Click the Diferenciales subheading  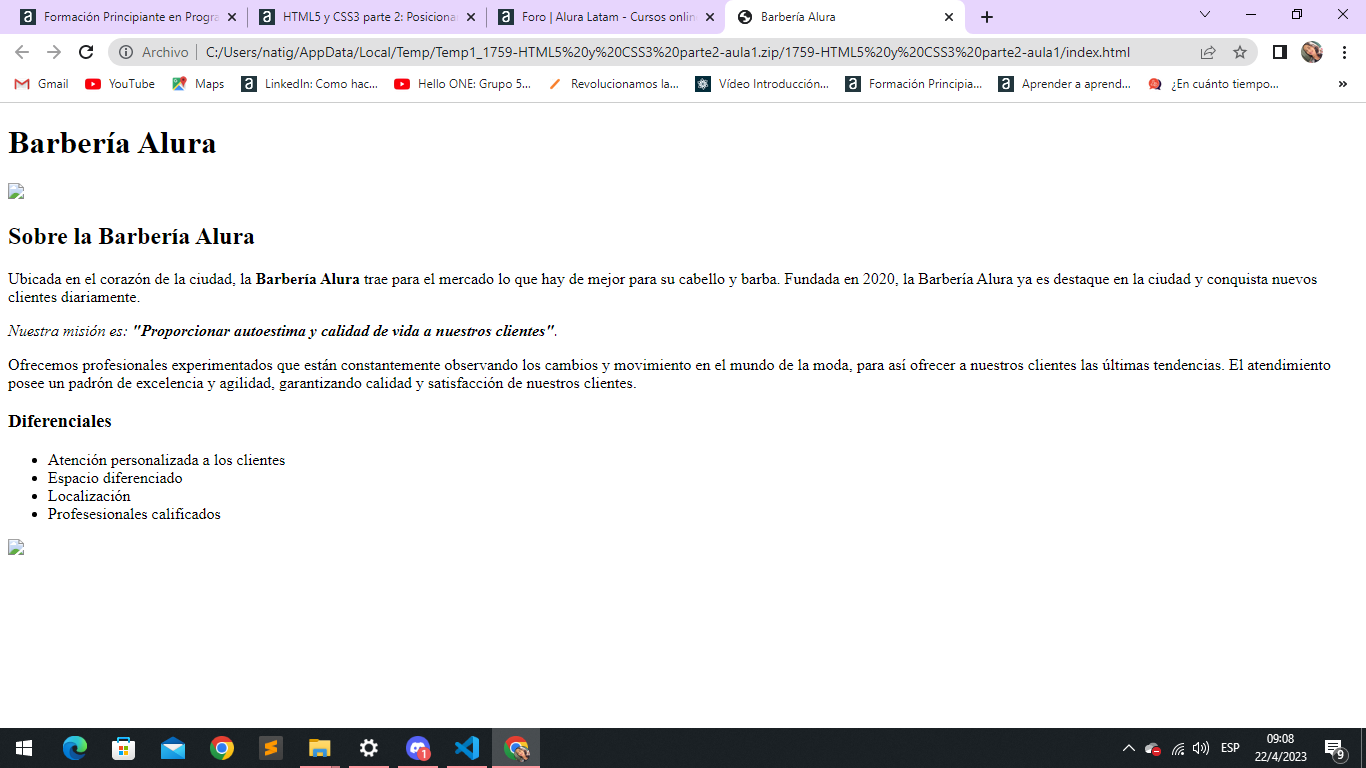point(60,421)
